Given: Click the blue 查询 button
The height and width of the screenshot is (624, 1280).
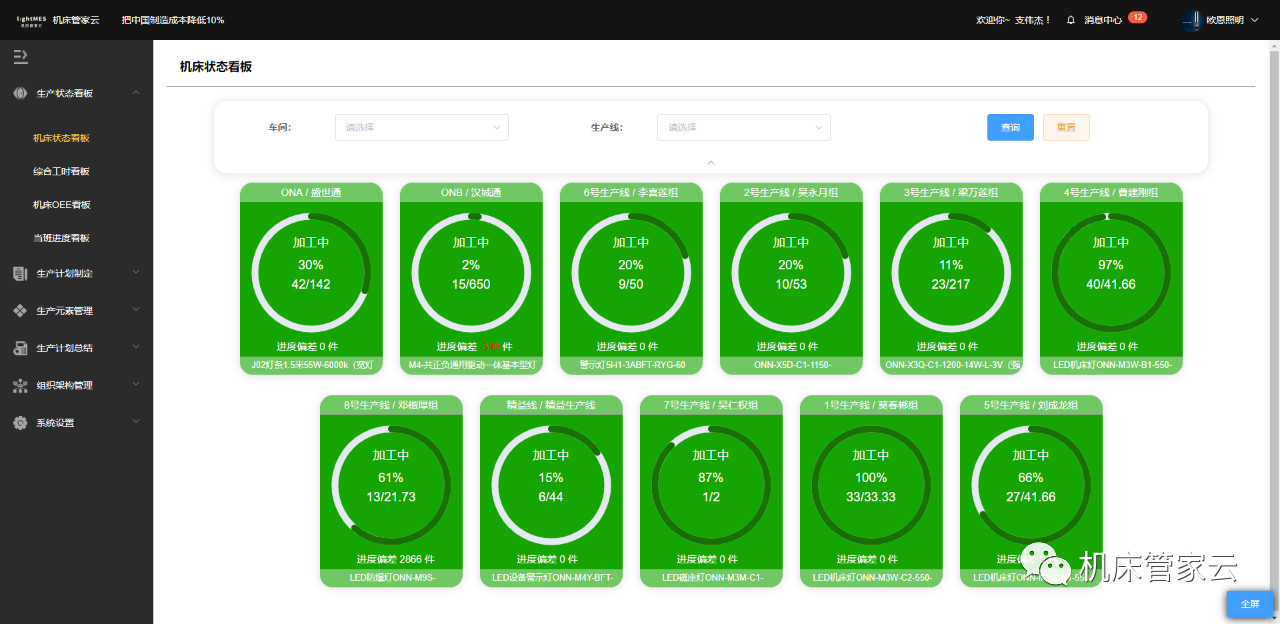Looking at the screenshot, I should [x=1010, y=127].
